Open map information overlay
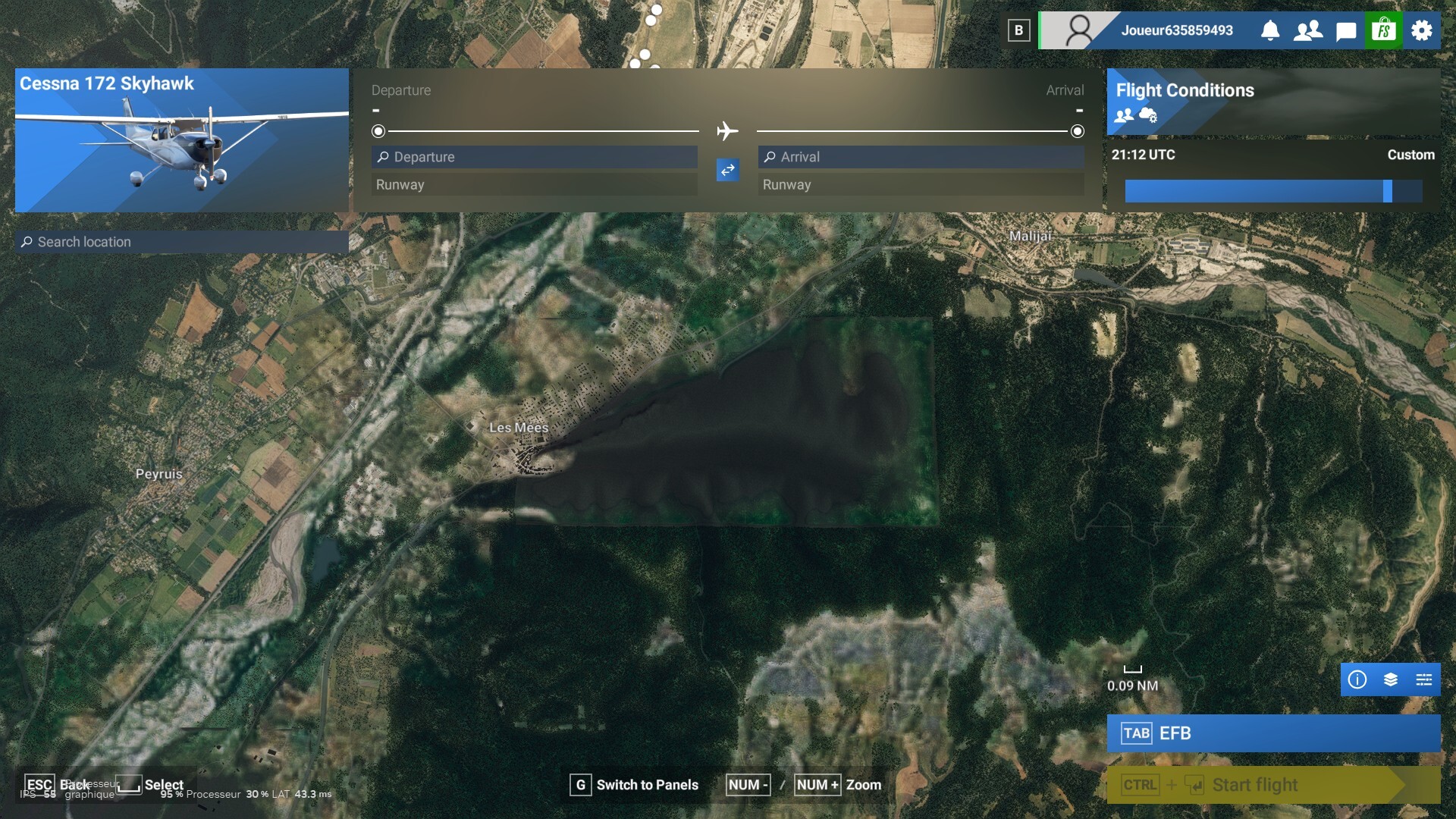Viewport: 1456px width, 819px height. [1357, 679]
